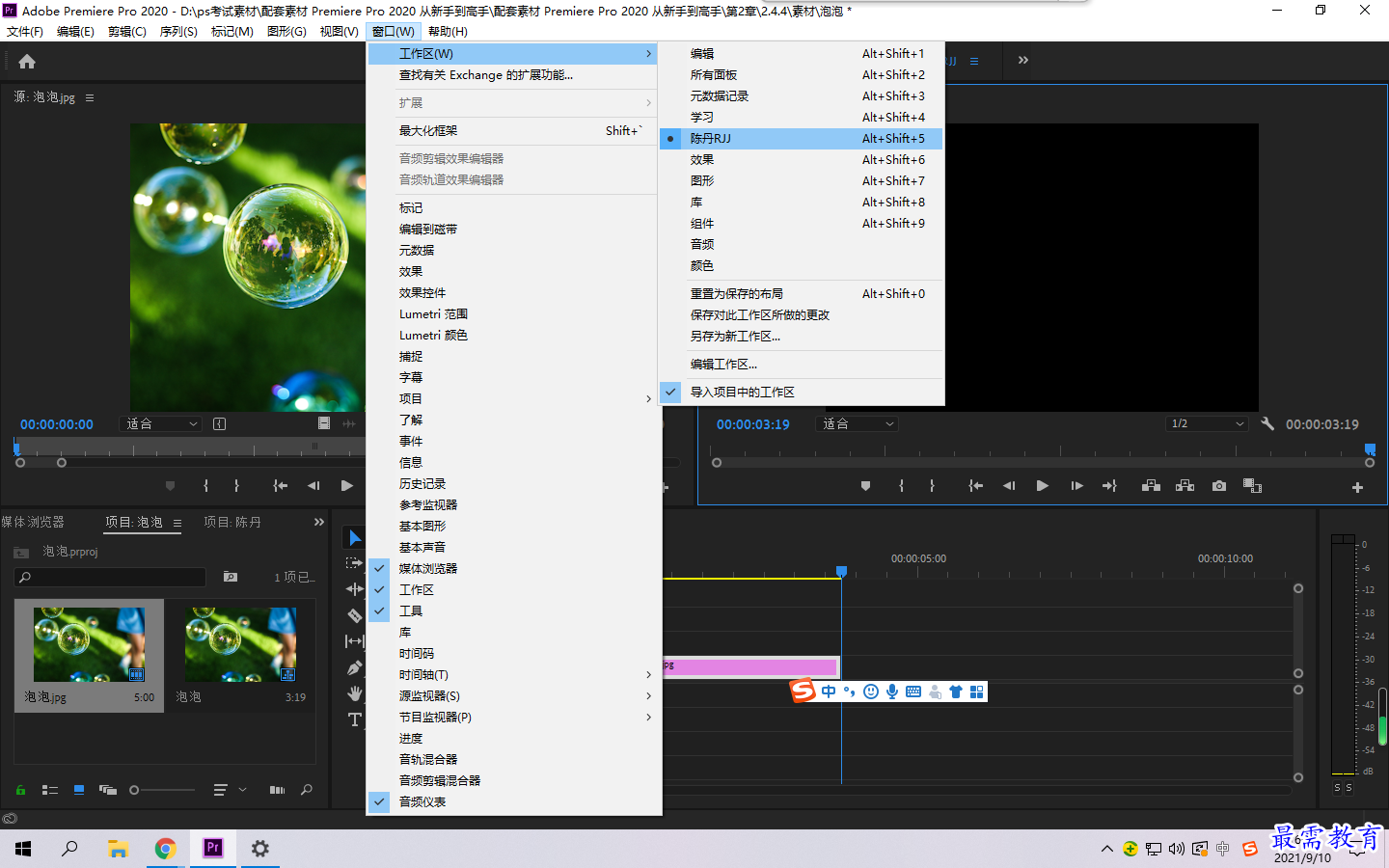The width and height of the screenshot is (1389, 868).
Task: Mark In point in Source monitor
Action: point(205,486)
